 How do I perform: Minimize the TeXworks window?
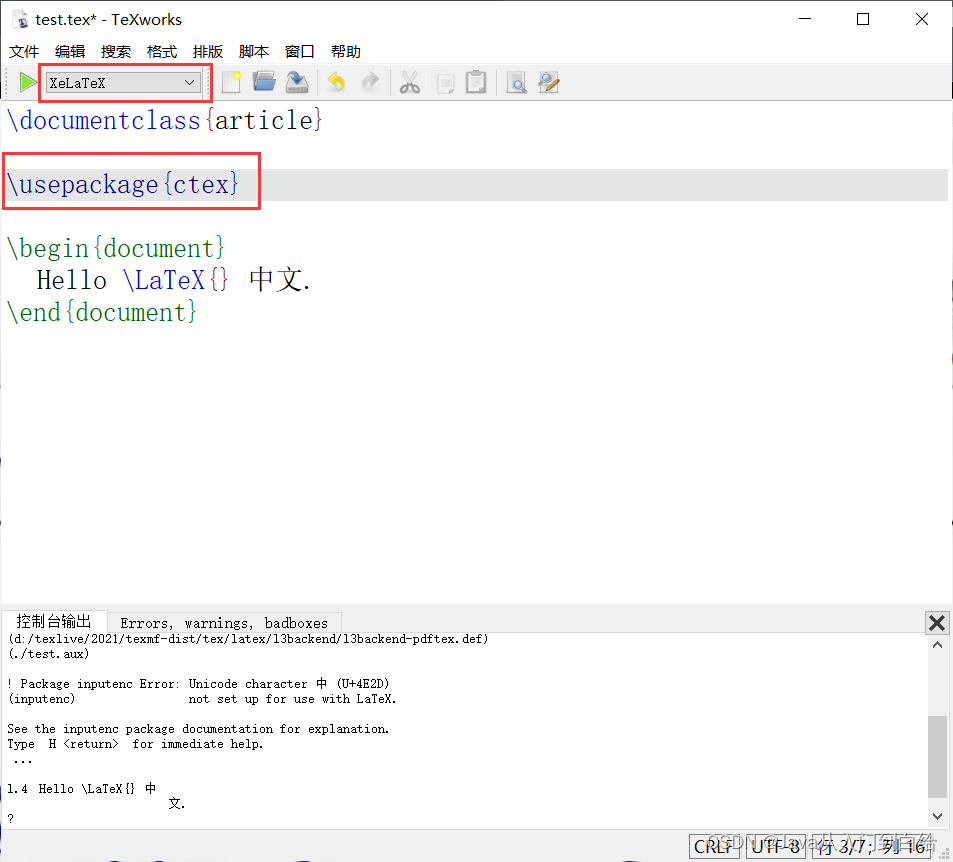coord(805,19)
